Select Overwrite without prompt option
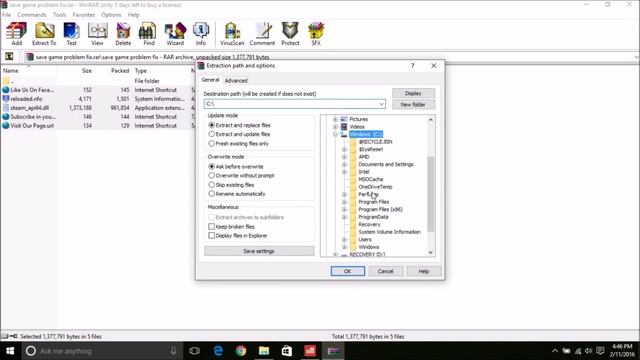The image size is (640, 360). click(x=211, y=176)
